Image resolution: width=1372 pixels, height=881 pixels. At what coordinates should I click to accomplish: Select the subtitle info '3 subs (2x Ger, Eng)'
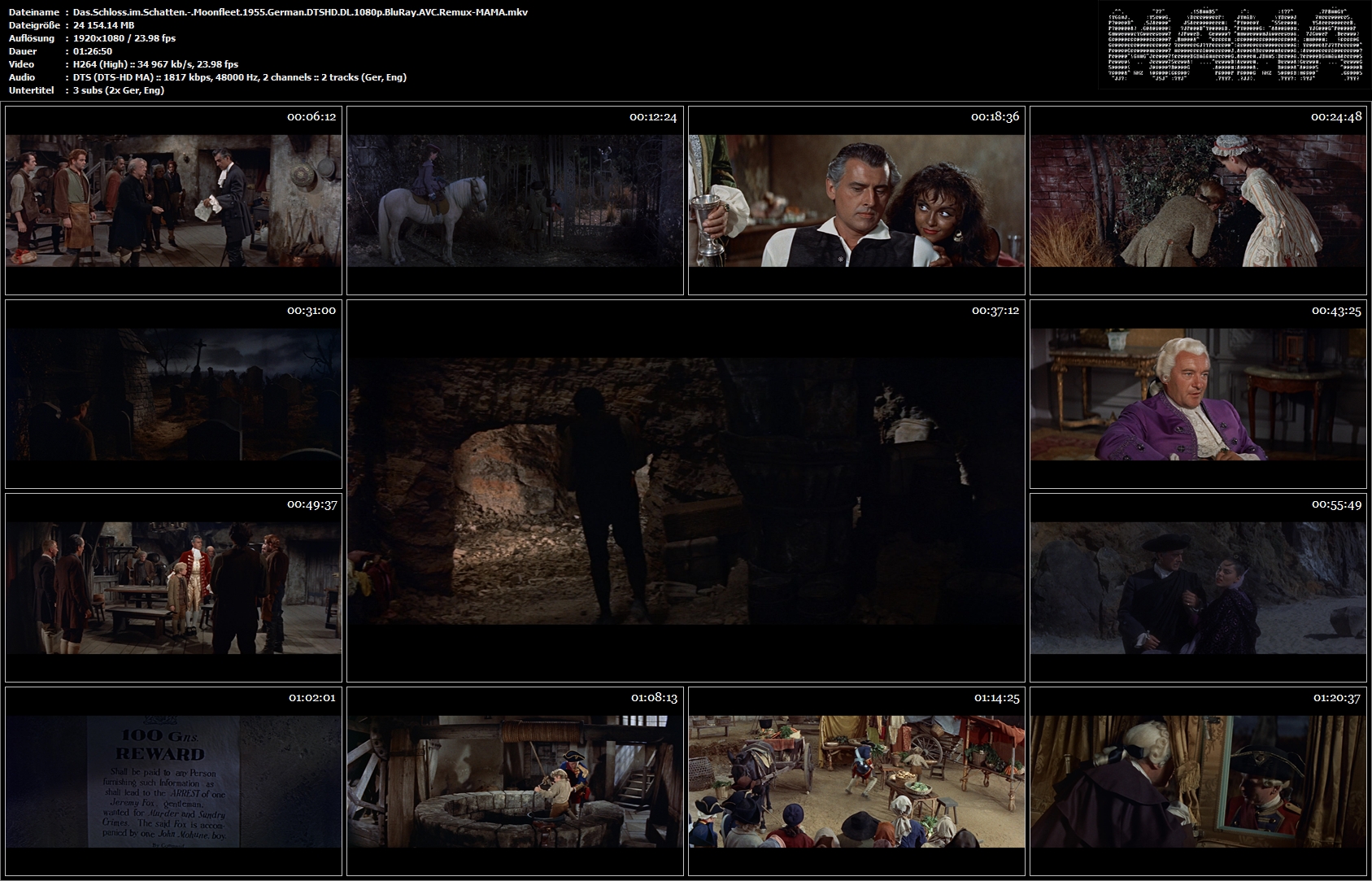[119, 90]
